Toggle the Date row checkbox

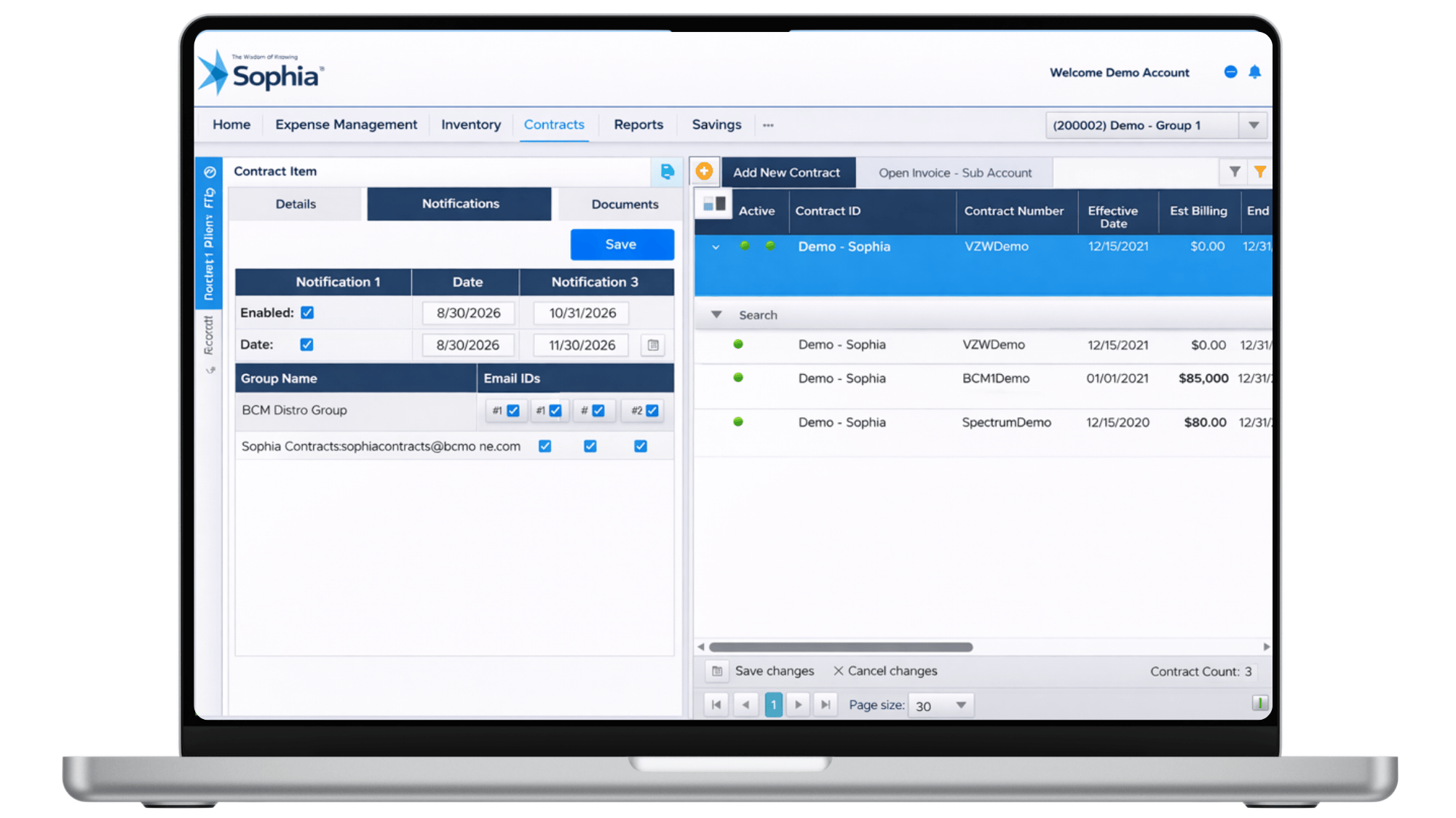coord(306,345)
